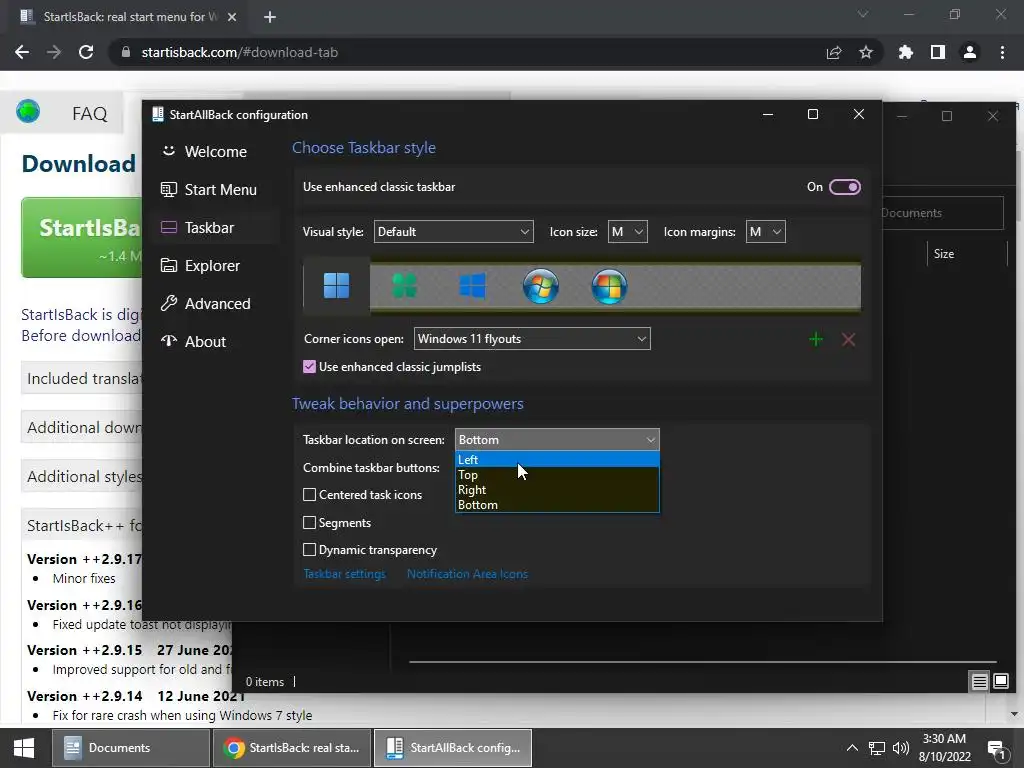The height and width of the screenshot is (768, 1024).
Task: Switch to Documents taskbar button
Action: (131, 748)
